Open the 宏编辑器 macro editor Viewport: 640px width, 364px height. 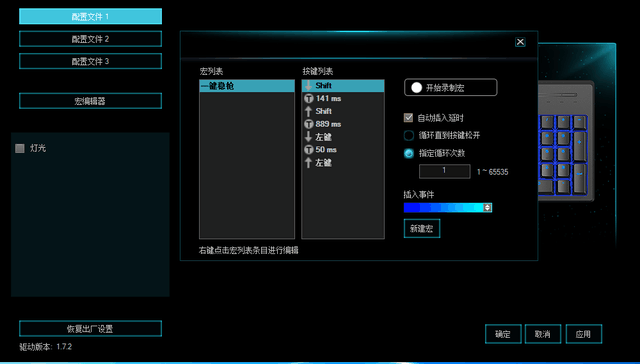90,101
